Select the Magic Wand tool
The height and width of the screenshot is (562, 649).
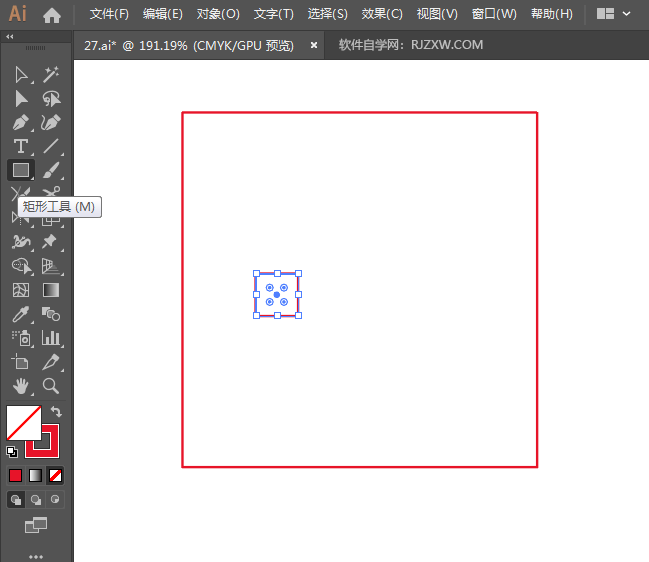pyautogui.click(x=51, y=75)
